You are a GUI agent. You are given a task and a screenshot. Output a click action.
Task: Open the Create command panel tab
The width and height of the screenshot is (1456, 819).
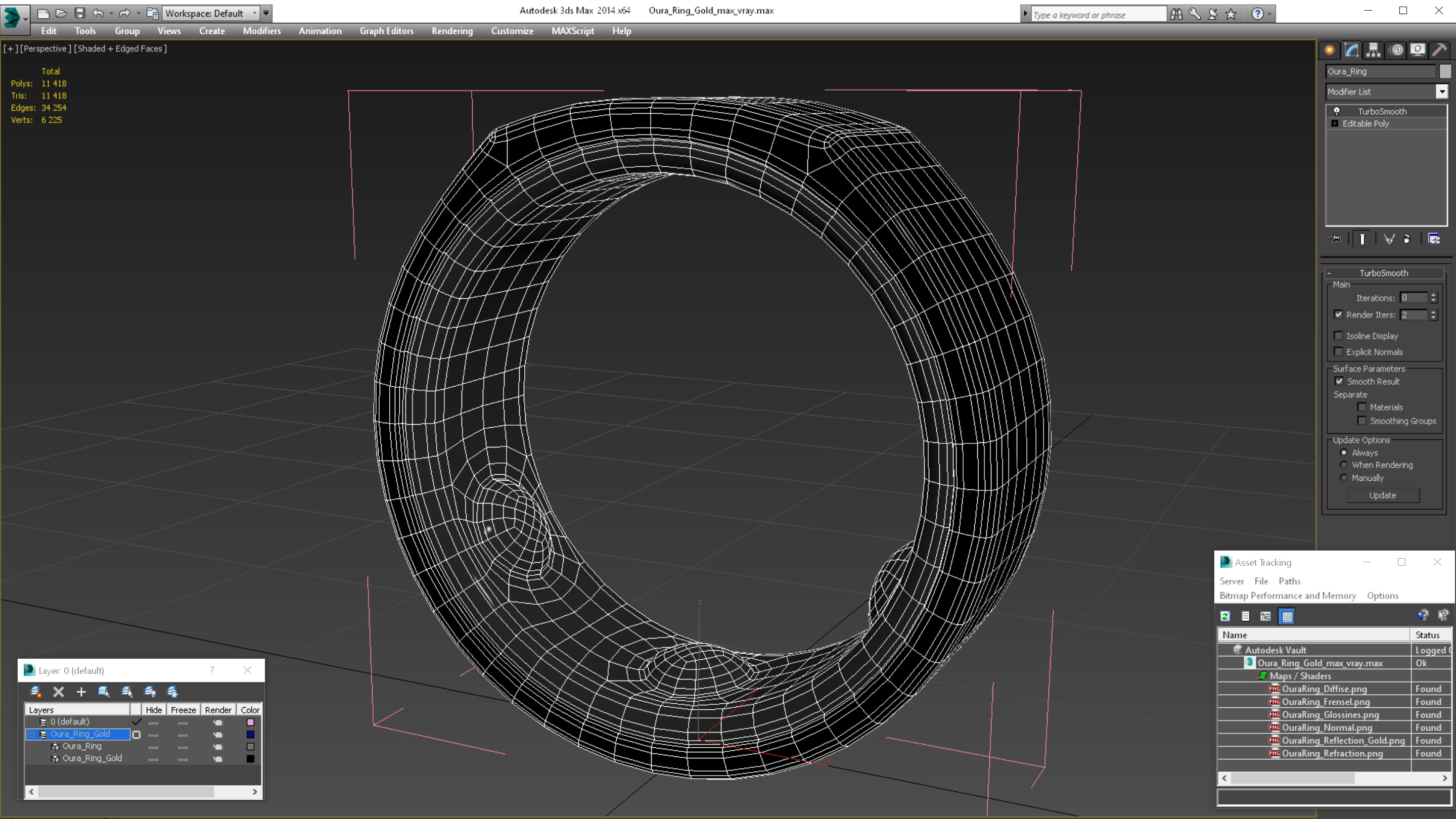tap(1330, 51)
